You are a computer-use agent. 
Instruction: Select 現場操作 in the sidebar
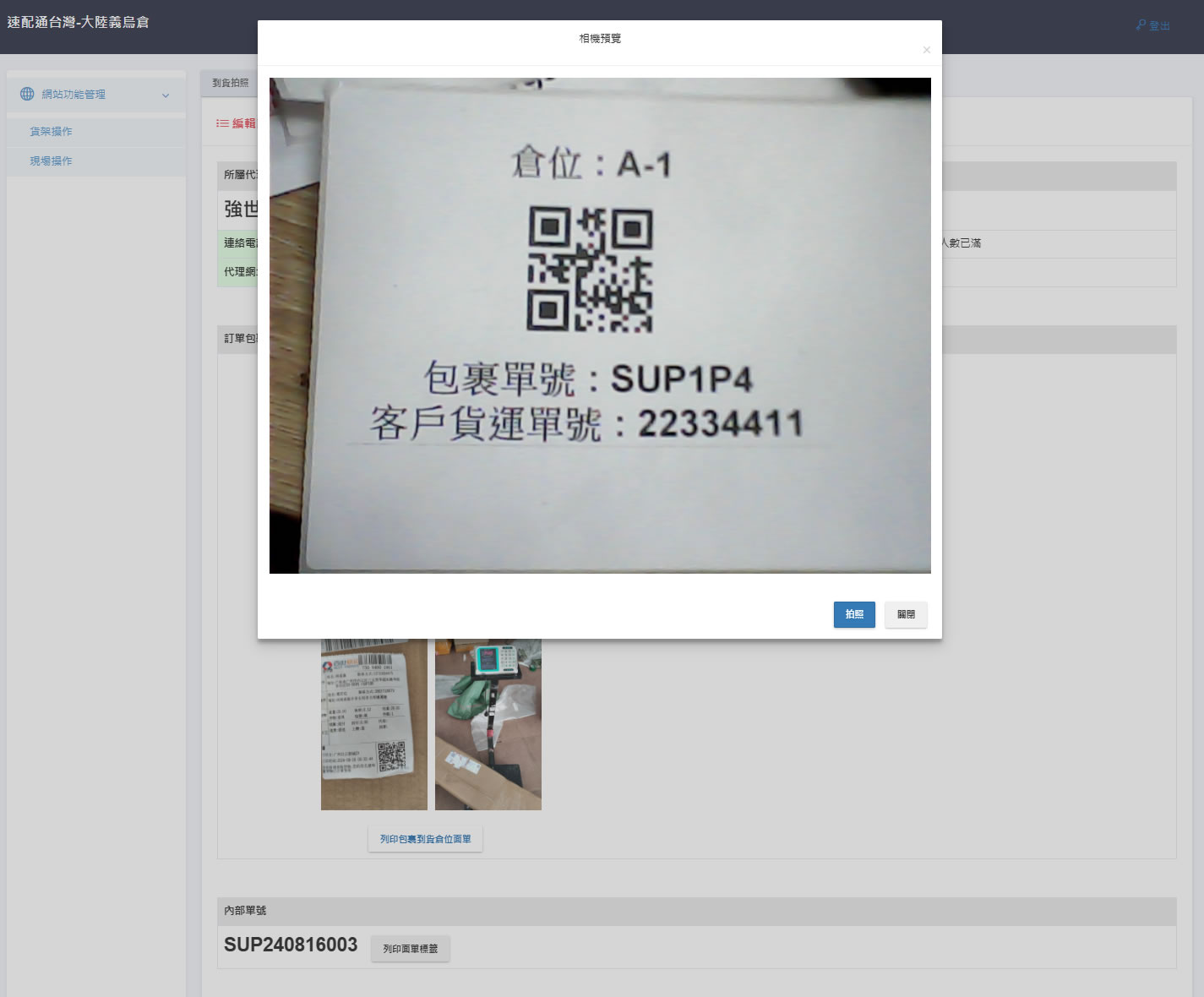point(51,161)
